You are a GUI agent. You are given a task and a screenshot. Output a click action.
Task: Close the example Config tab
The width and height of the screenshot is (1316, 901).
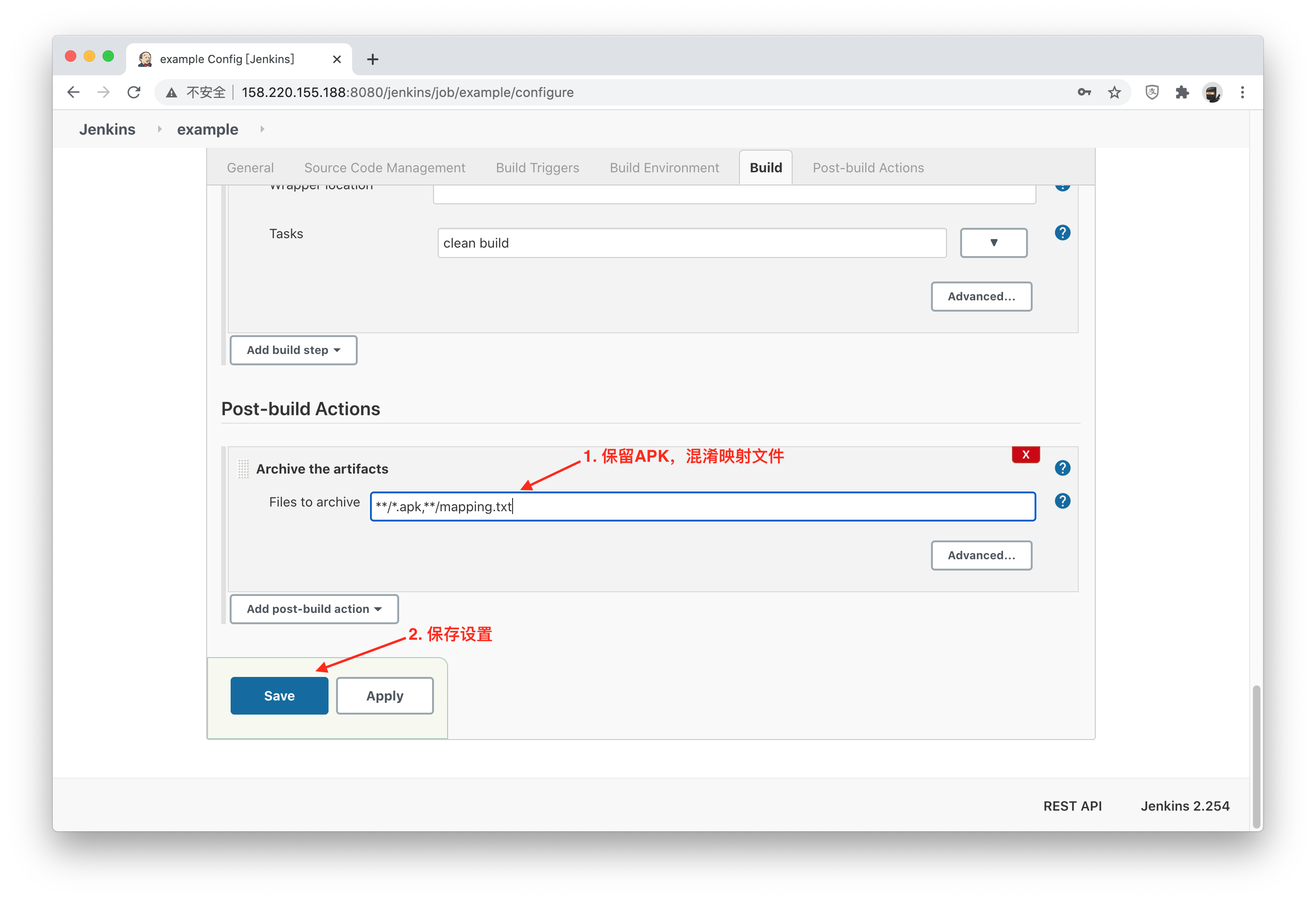pyautogui.click(x=337, y=59)
